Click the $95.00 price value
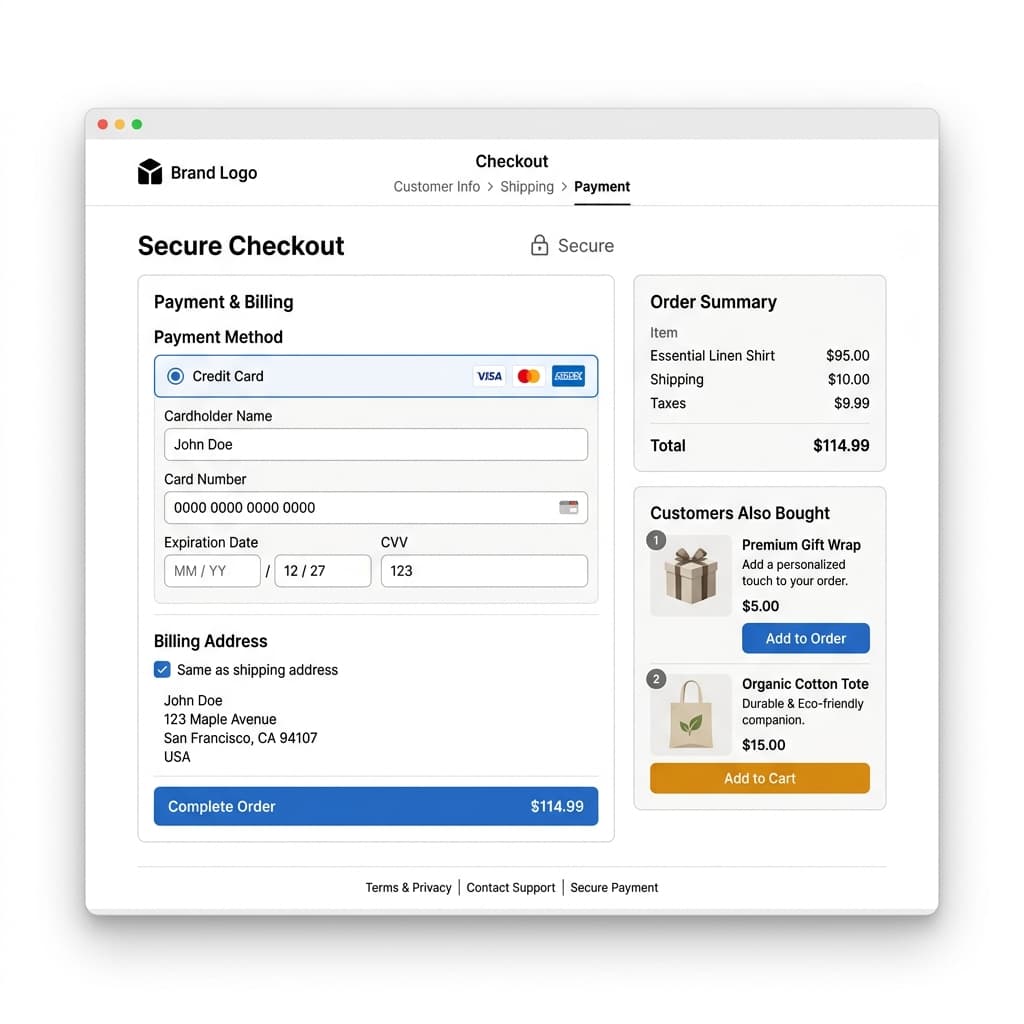Screen dimensions: 1024x1024 coord(848,355)
